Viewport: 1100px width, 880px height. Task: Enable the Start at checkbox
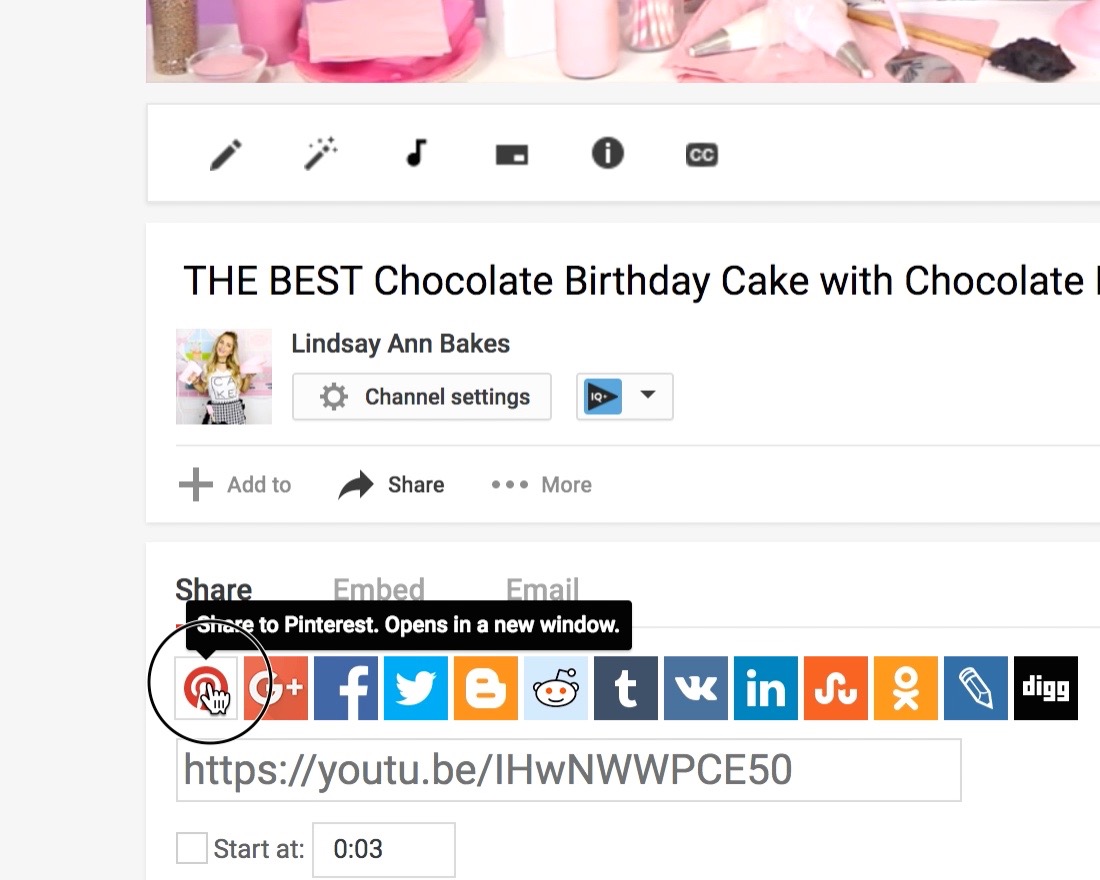(192, 848)
